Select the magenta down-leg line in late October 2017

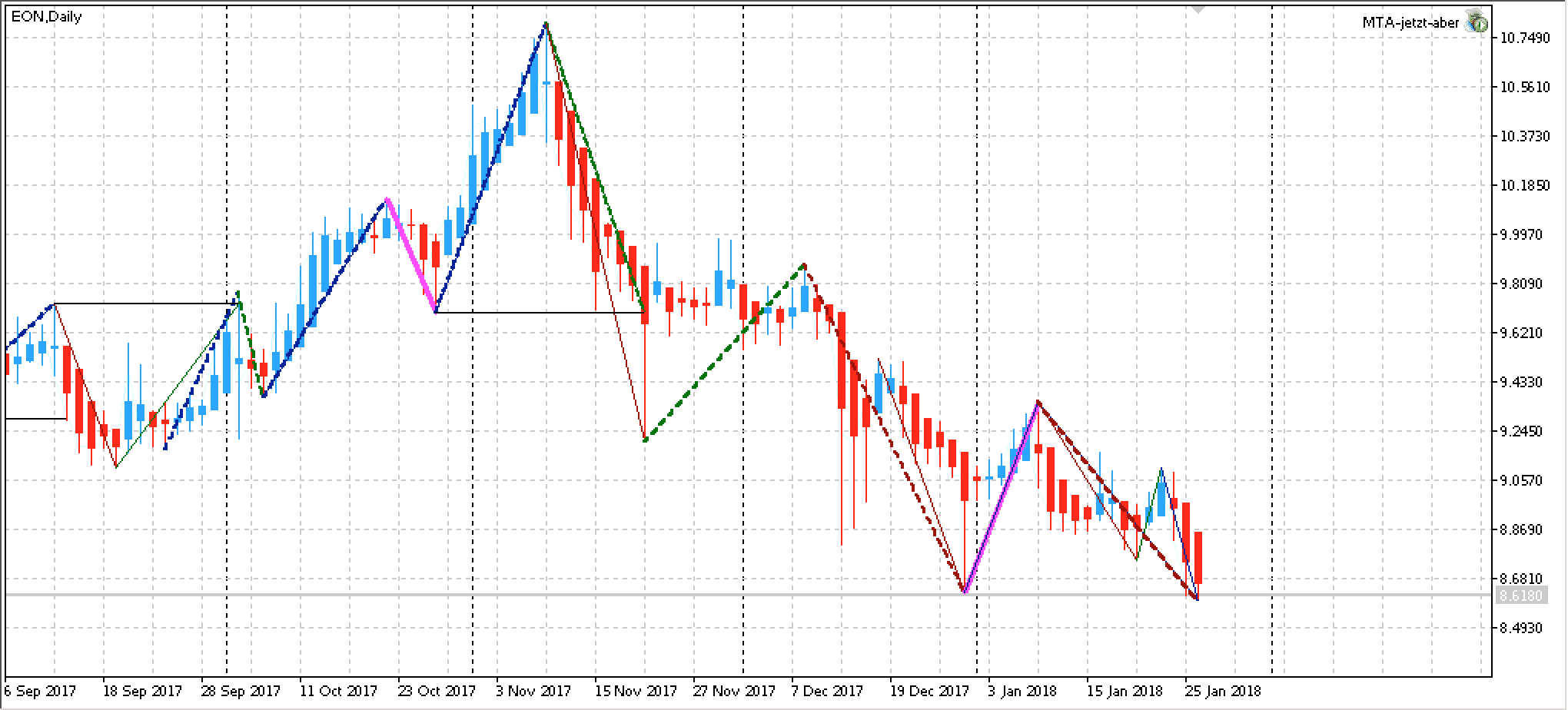pos(411,255)
